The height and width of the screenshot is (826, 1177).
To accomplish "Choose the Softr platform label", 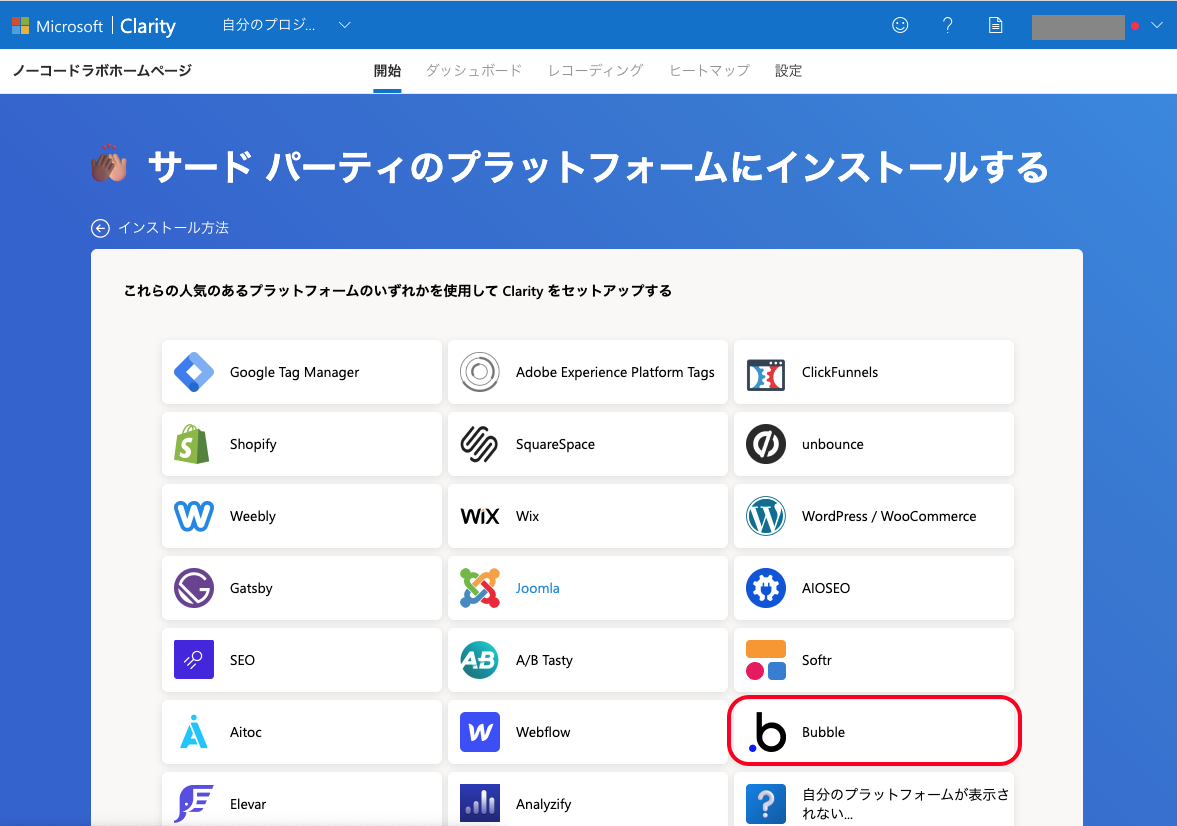I will pos(816,660).
